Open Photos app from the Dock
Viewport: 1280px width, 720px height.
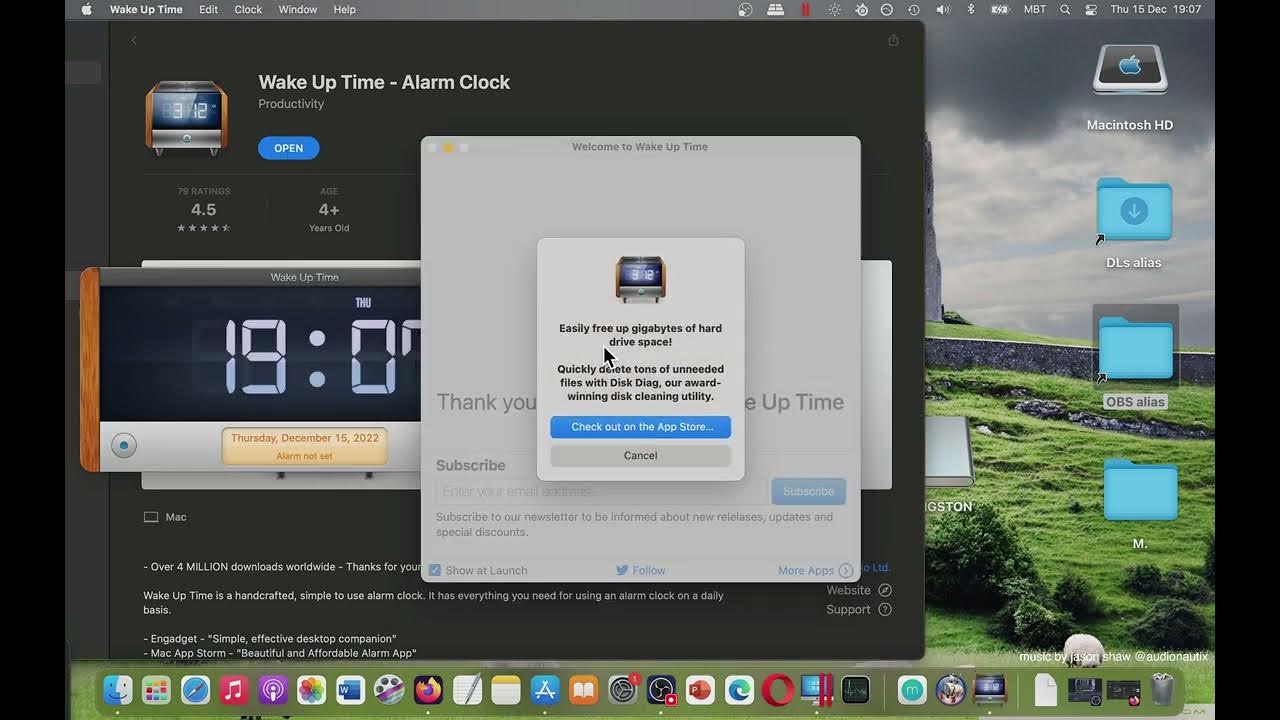[312, 690]
